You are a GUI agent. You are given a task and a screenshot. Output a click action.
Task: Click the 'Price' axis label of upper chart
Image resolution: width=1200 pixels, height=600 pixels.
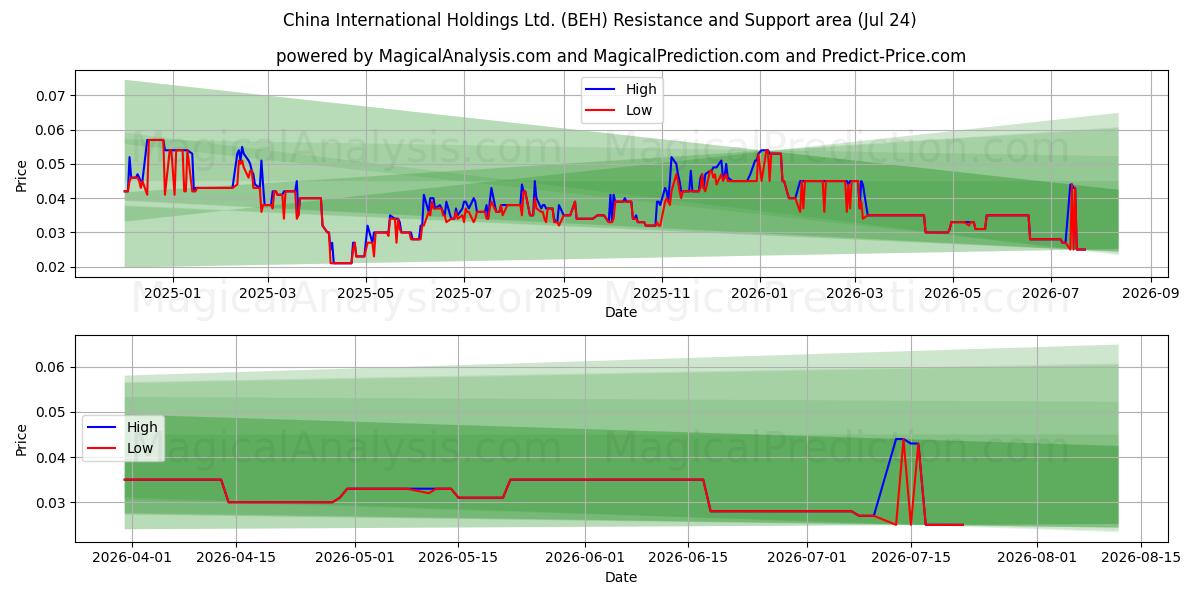click(x=22, y=175)
